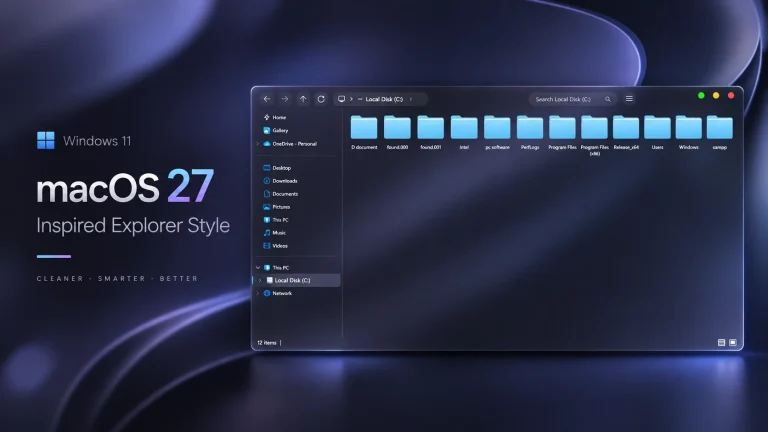Screen dimensions: 768x432
Task: Click the yellow window control dot
Action: [x=716, y=96]
